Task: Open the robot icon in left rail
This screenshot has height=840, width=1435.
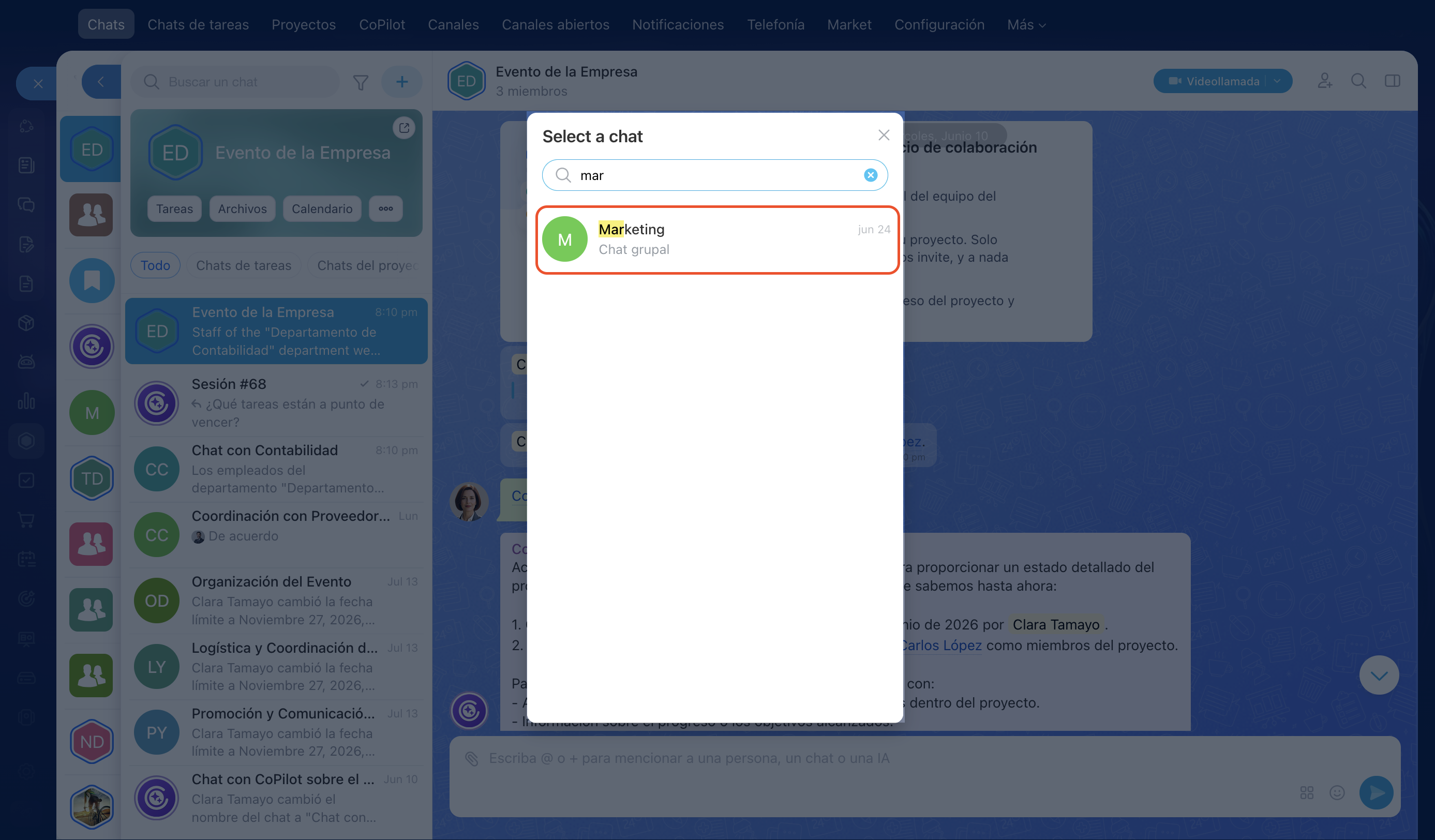Action: (26, 362)
